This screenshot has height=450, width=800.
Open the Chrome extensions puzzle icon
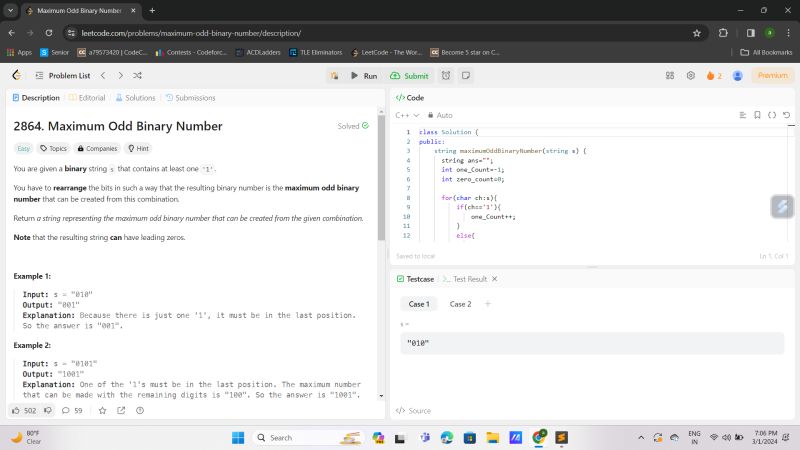723,33
